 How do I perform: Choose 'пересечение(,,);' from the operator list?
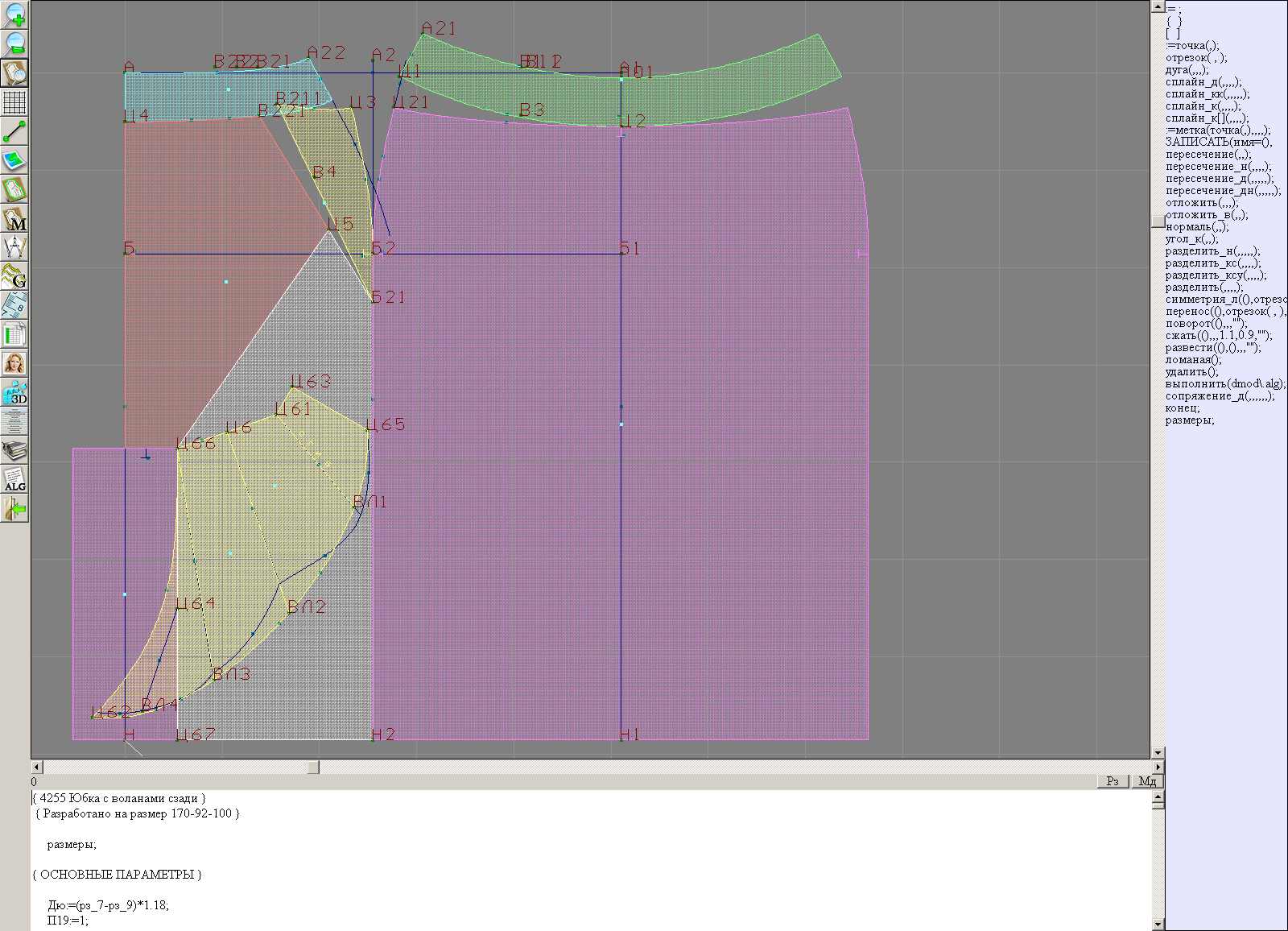[x=1207, y=155]
